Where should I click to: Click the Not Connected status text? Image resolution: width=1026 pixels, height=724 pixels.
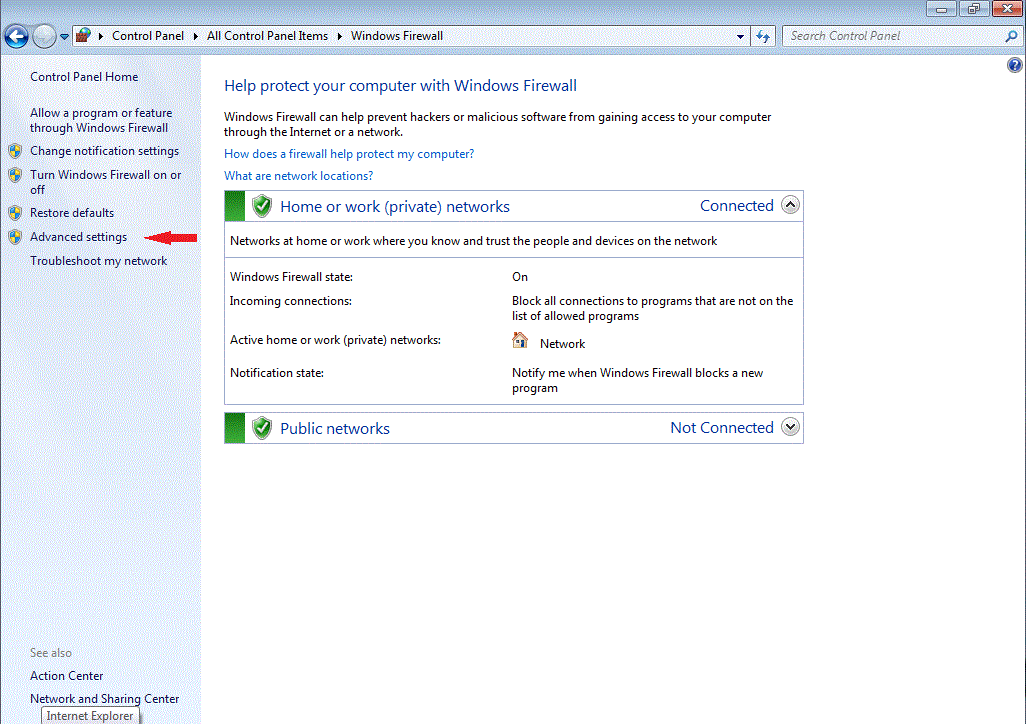click(x=722, y=427)
